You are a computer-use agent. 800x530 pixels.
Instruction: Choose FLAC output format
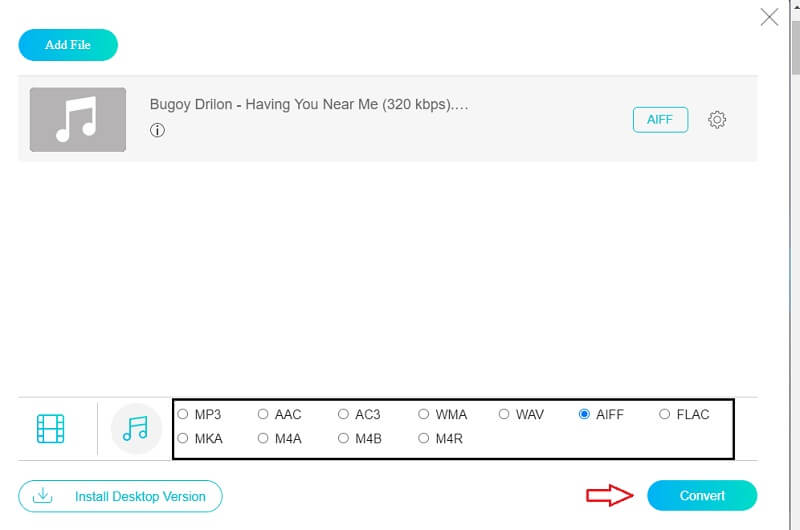pyautogui.click(x=664, y=414)
